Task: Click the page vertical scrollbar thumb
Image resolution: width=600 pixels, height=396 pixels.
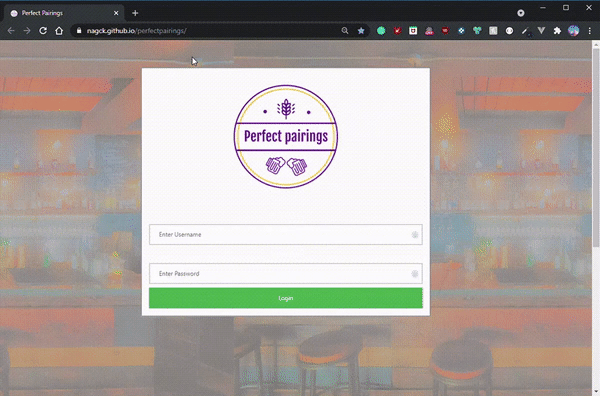Action: click(x=596, y=148)
